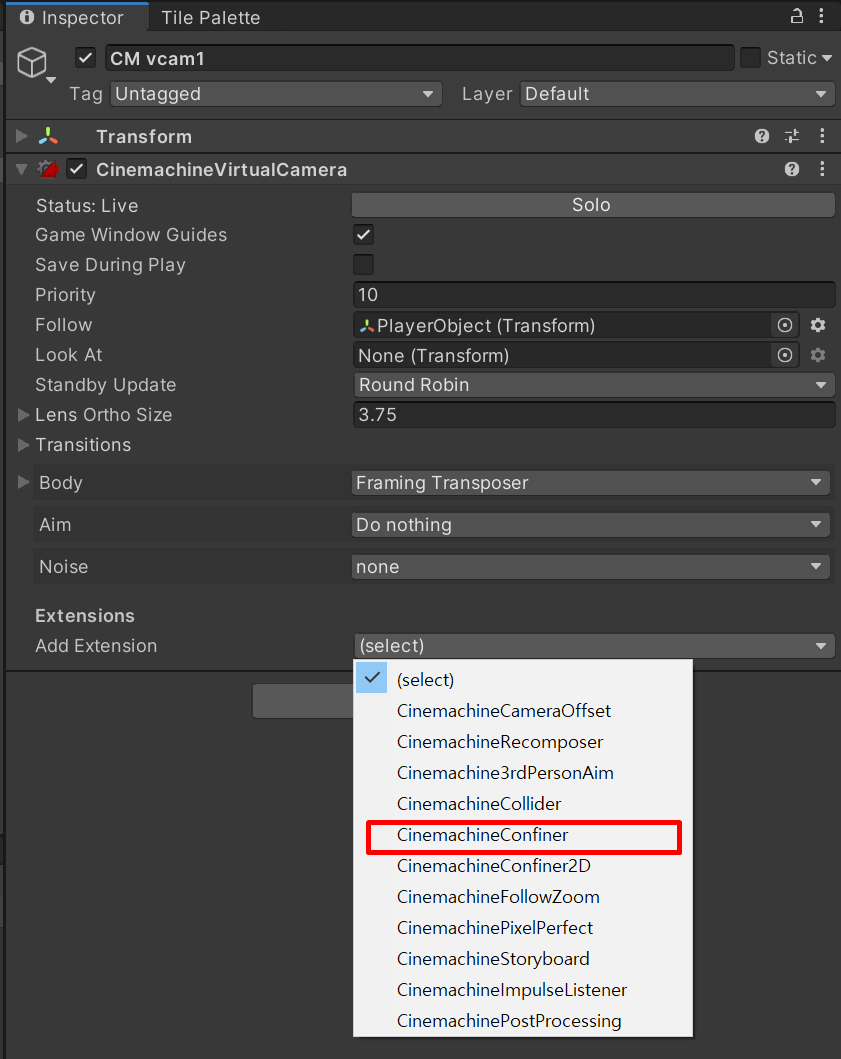Open the Transform preset selector icon
Viewport: 841px width, 1059px height.
coord(792,136)
